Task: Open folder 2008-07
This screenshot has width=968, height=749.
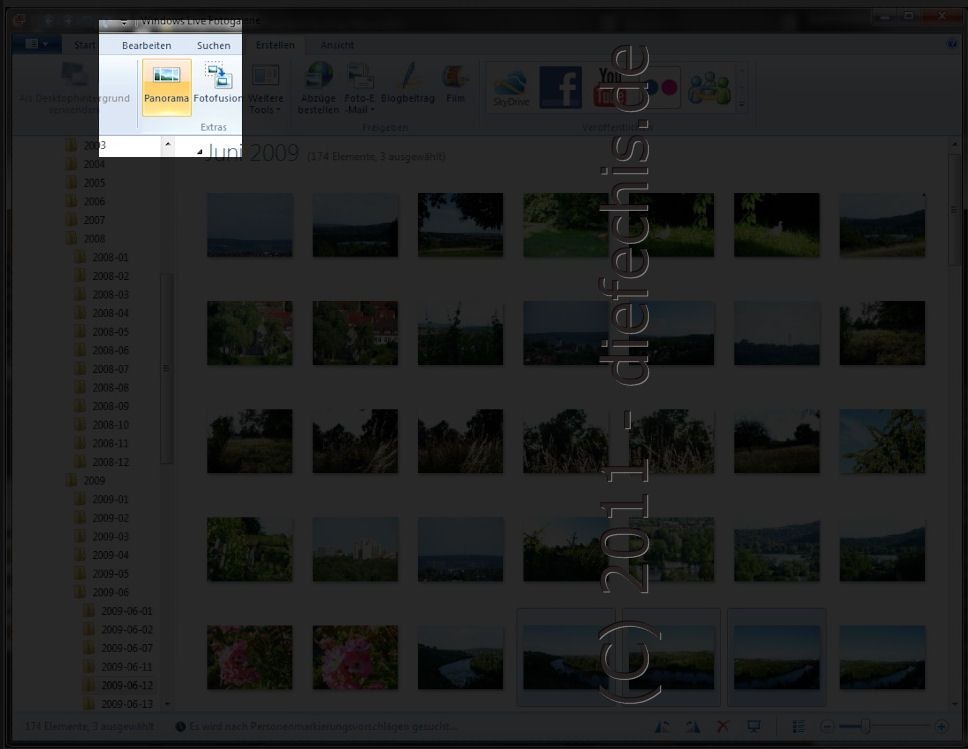Action: pos(111,369)
